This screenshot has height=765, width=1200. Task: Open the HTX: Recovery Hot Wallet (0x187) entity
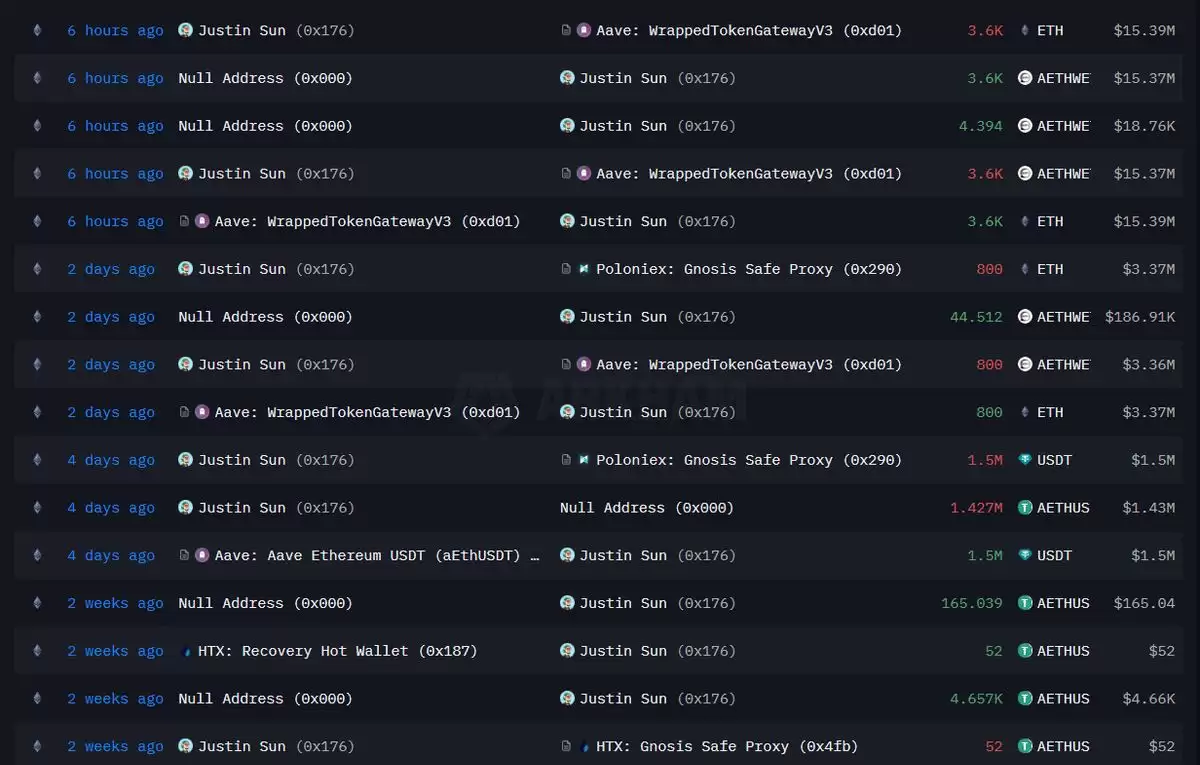[x=338, y=651]
